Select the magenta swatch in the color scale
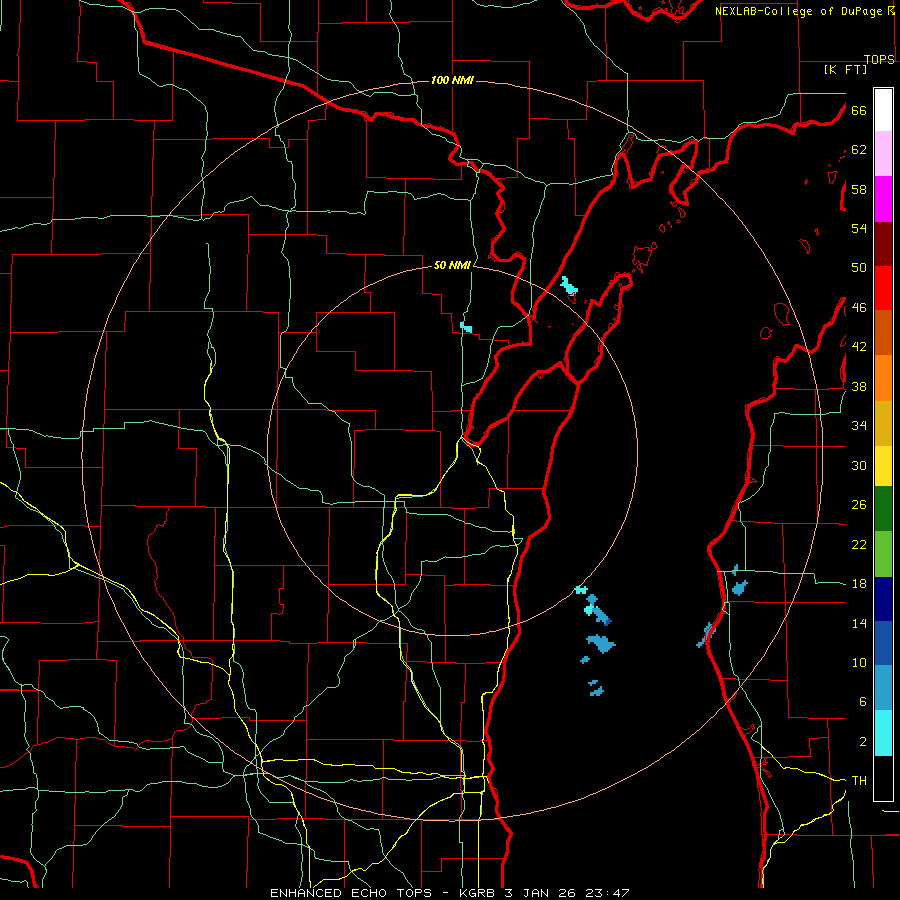The image size is (900, 900). tap(883, 199)
